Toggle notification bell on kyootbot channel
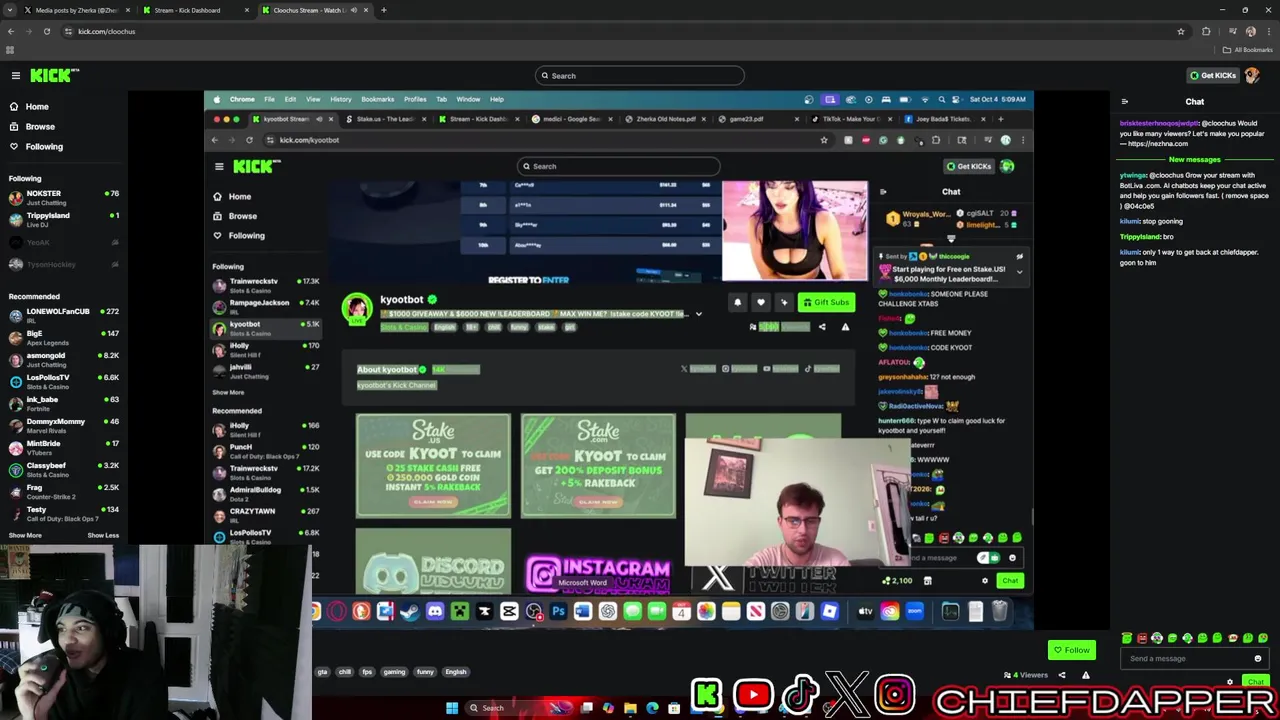Image resolution: width=1280 pixels, height=720 pixels. point(737,302)
